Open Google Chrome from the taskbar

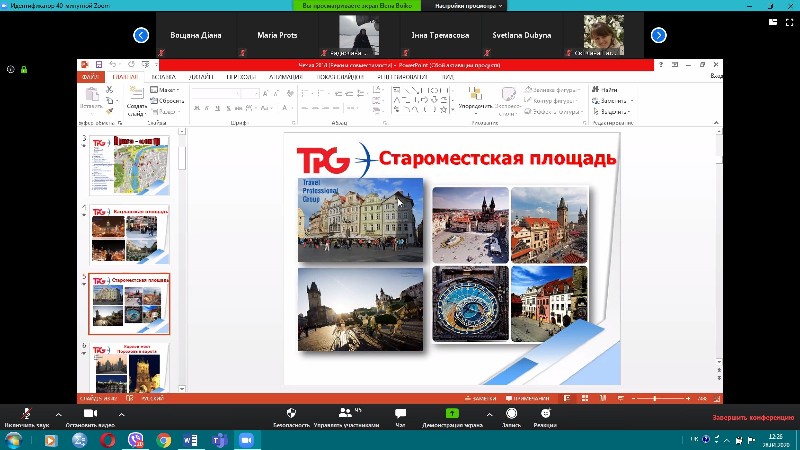(163, 440)
